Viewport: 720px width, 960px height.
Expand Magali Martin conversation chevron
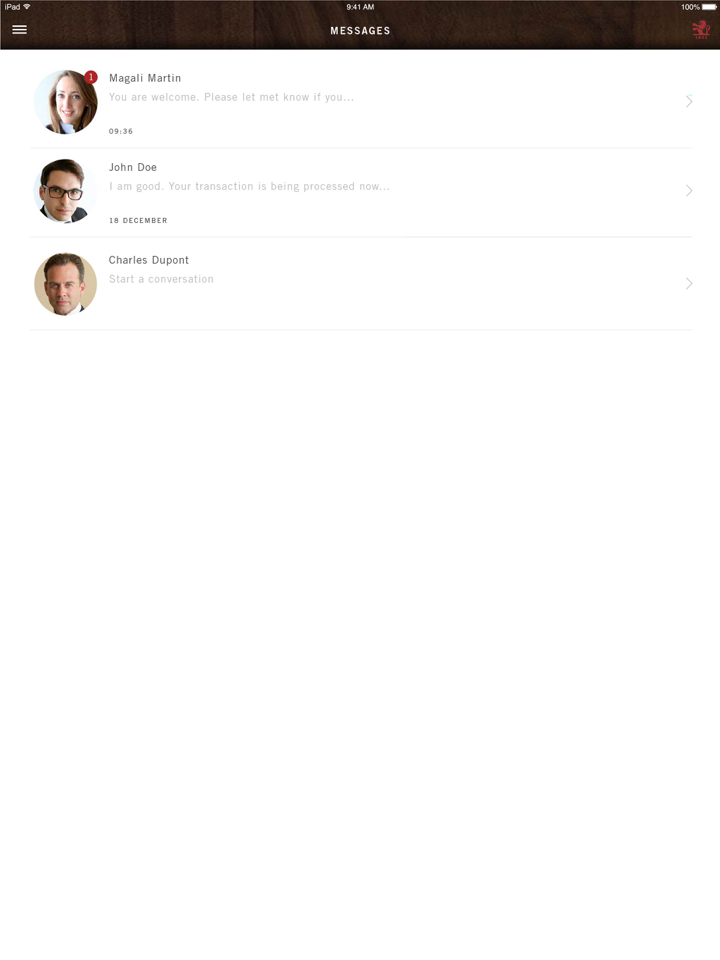689,101
